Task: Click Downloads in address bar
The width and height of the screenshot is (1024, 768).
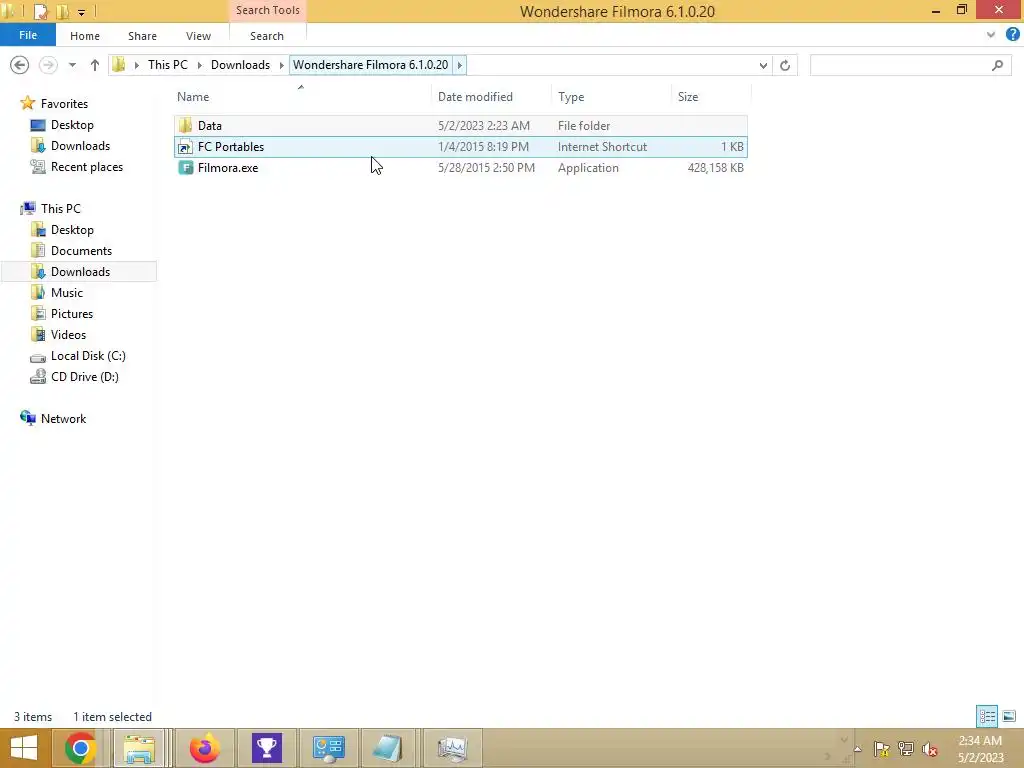Action: [240, 65]
